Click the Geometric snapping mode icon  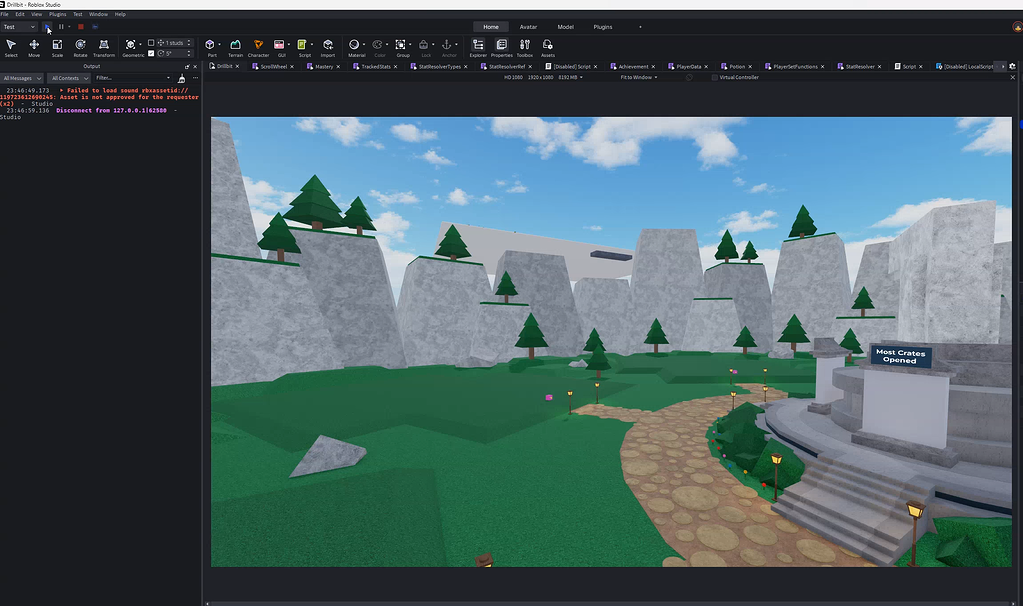(130, 45)
